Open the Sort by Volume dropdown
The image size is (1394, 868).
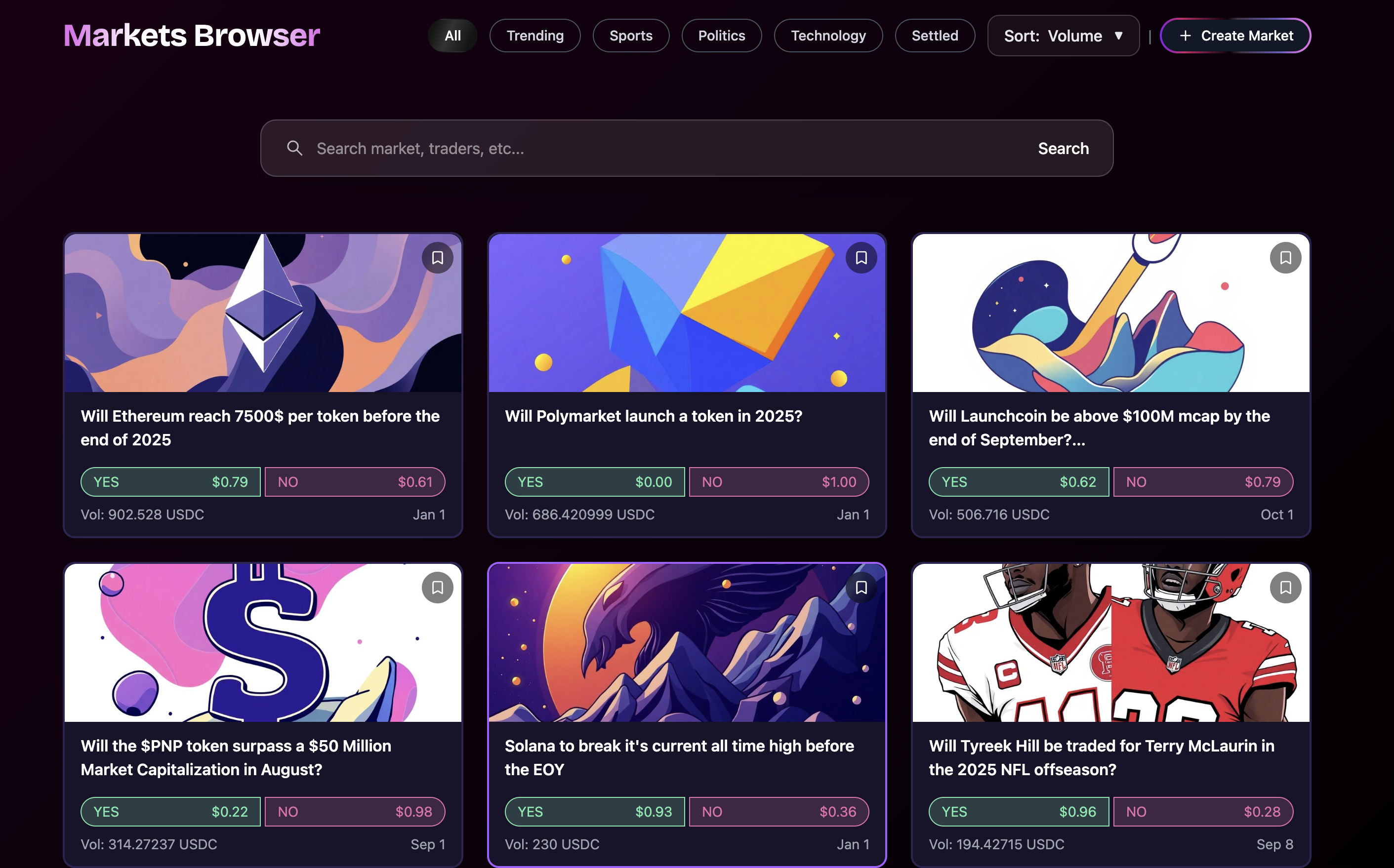pos(1063,36)
